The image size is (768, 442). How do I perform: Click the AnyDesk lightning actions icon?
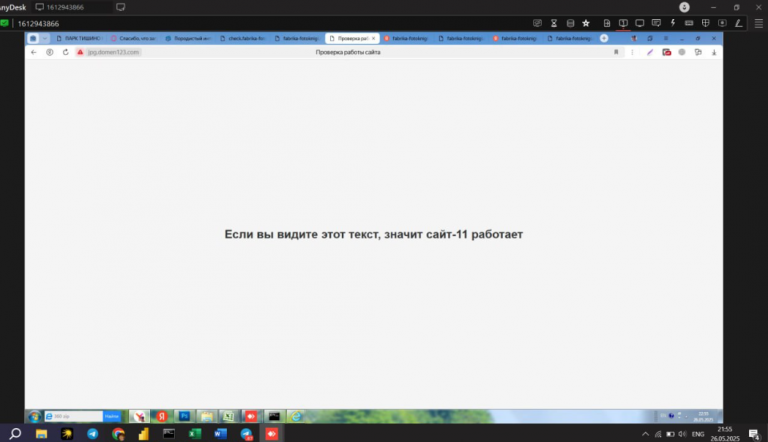pos(673,23)
